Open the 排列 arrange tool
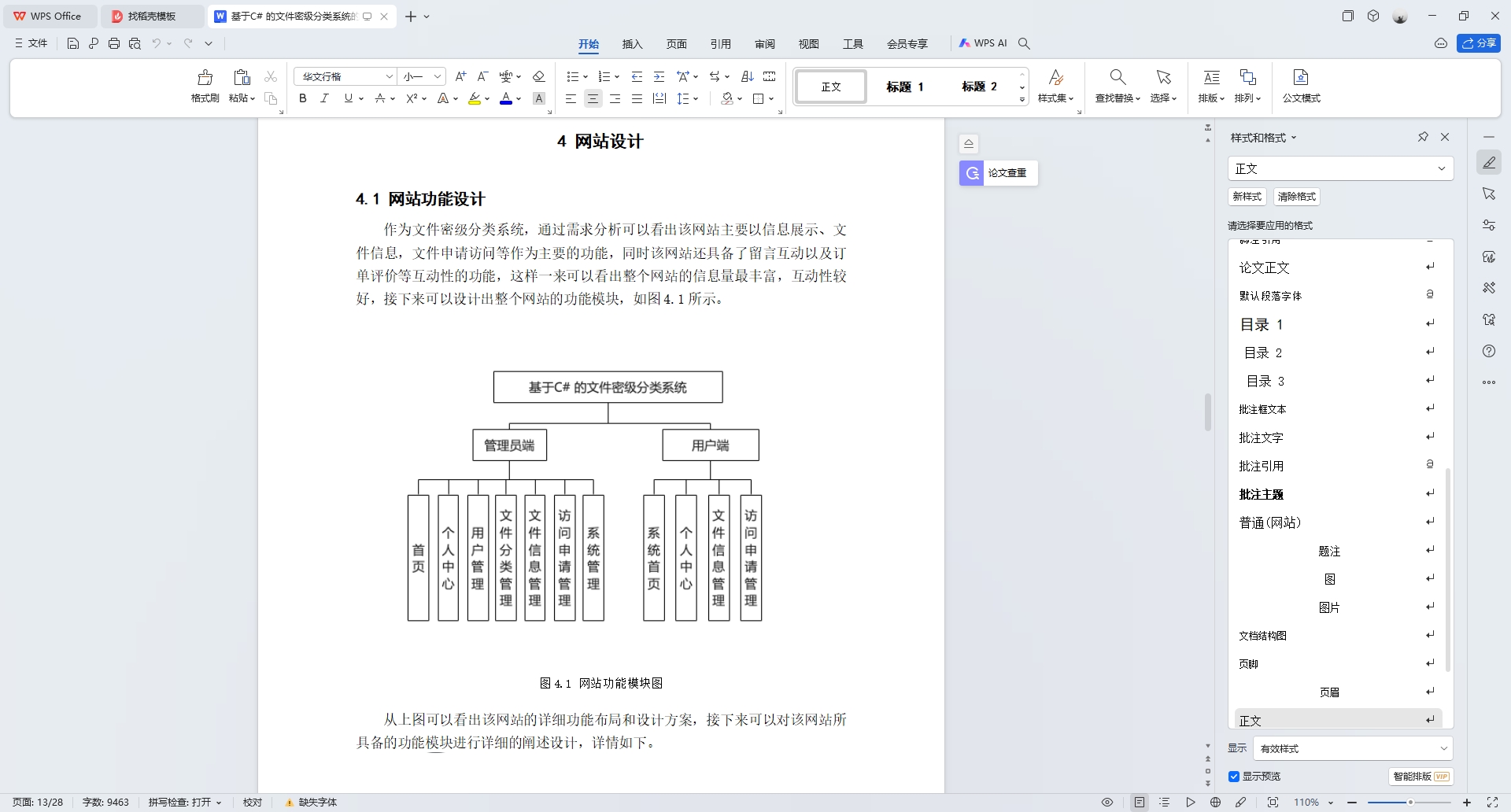Image resolution: width=1511 pixels, height=812 pixels. (1247, 86)
